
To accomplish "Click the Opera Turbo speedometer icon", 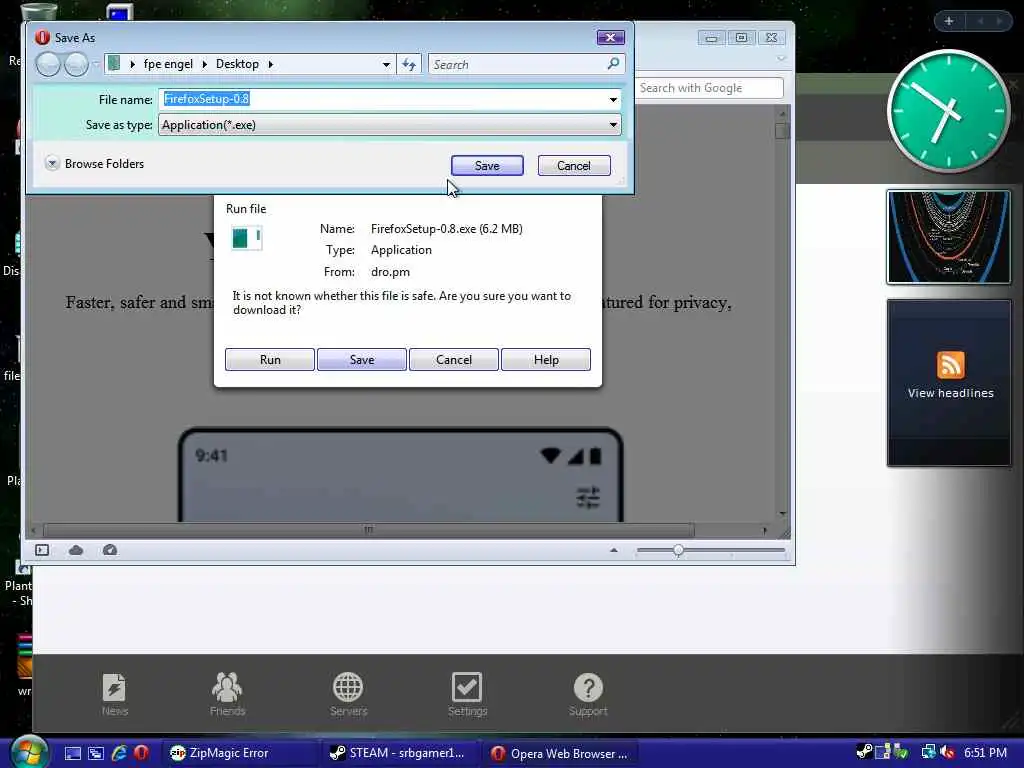I will pyautogui.click(x=110, y=551).
